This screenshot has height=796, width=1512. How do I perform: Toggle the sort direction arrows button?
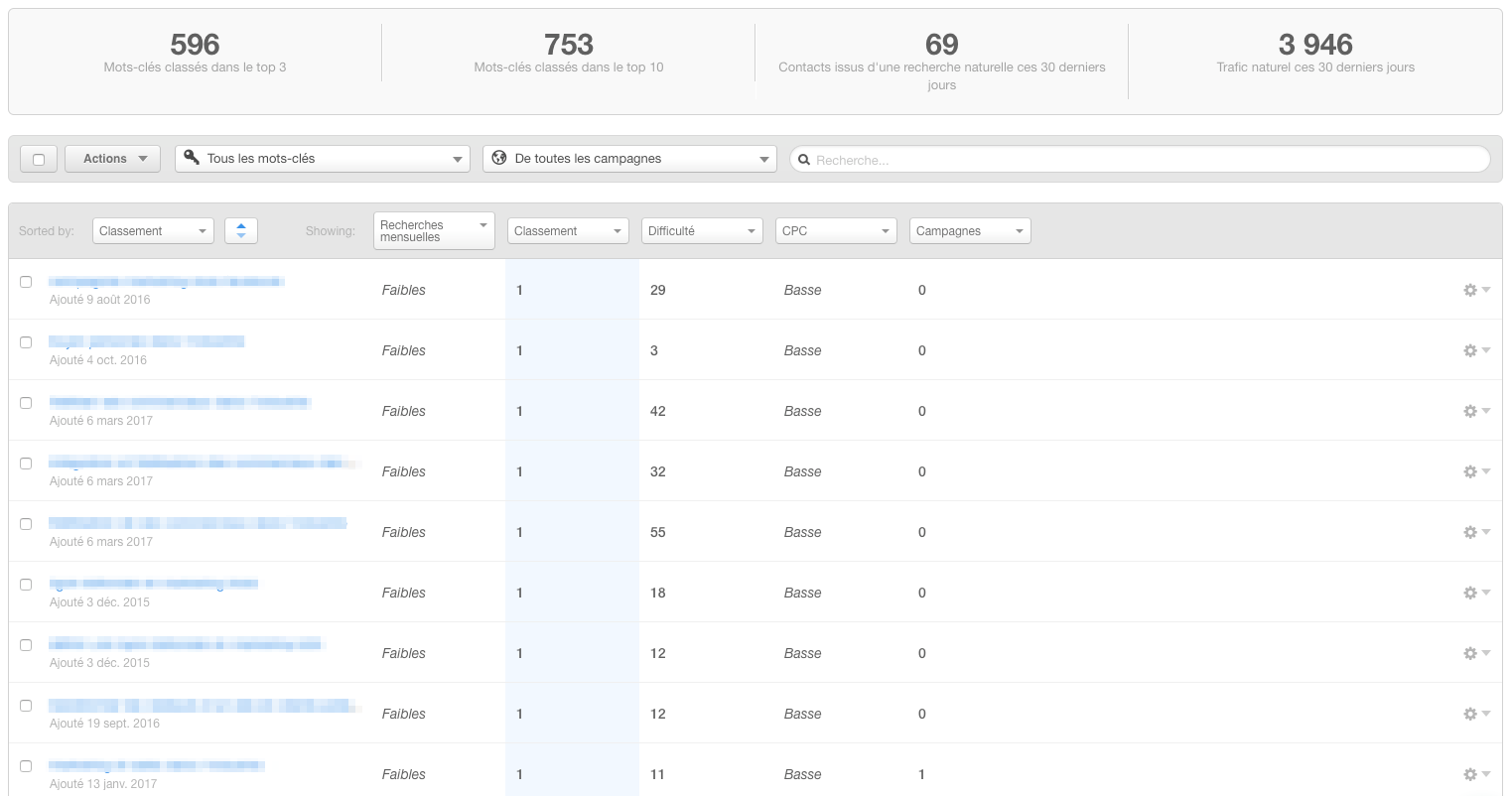[x=241, y=230]
